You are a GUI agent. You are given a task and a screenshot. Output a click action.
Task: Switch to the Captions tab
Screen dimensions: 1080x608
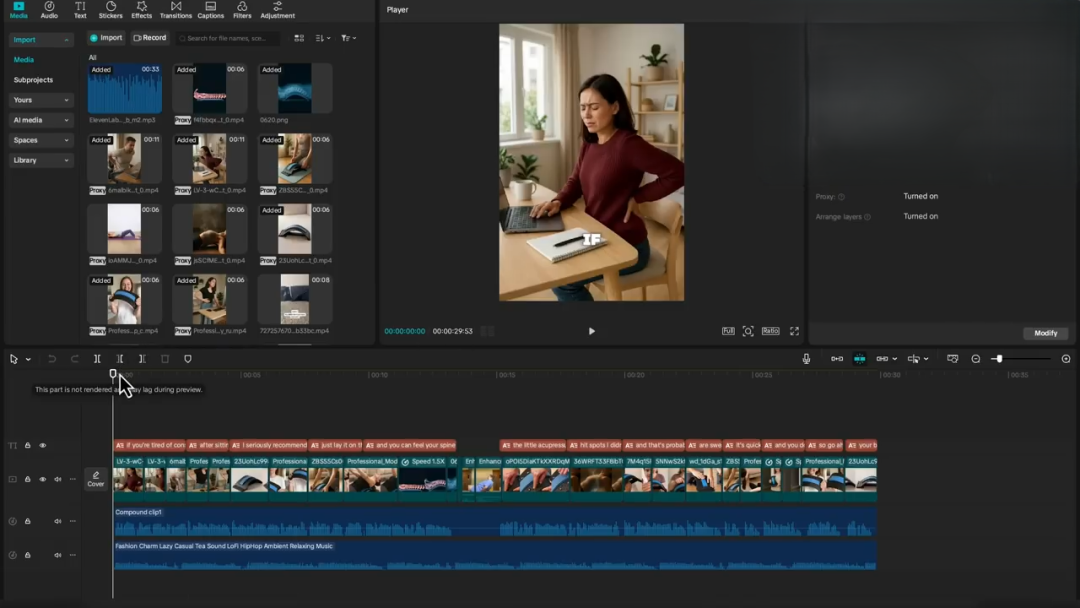[210, 10]
